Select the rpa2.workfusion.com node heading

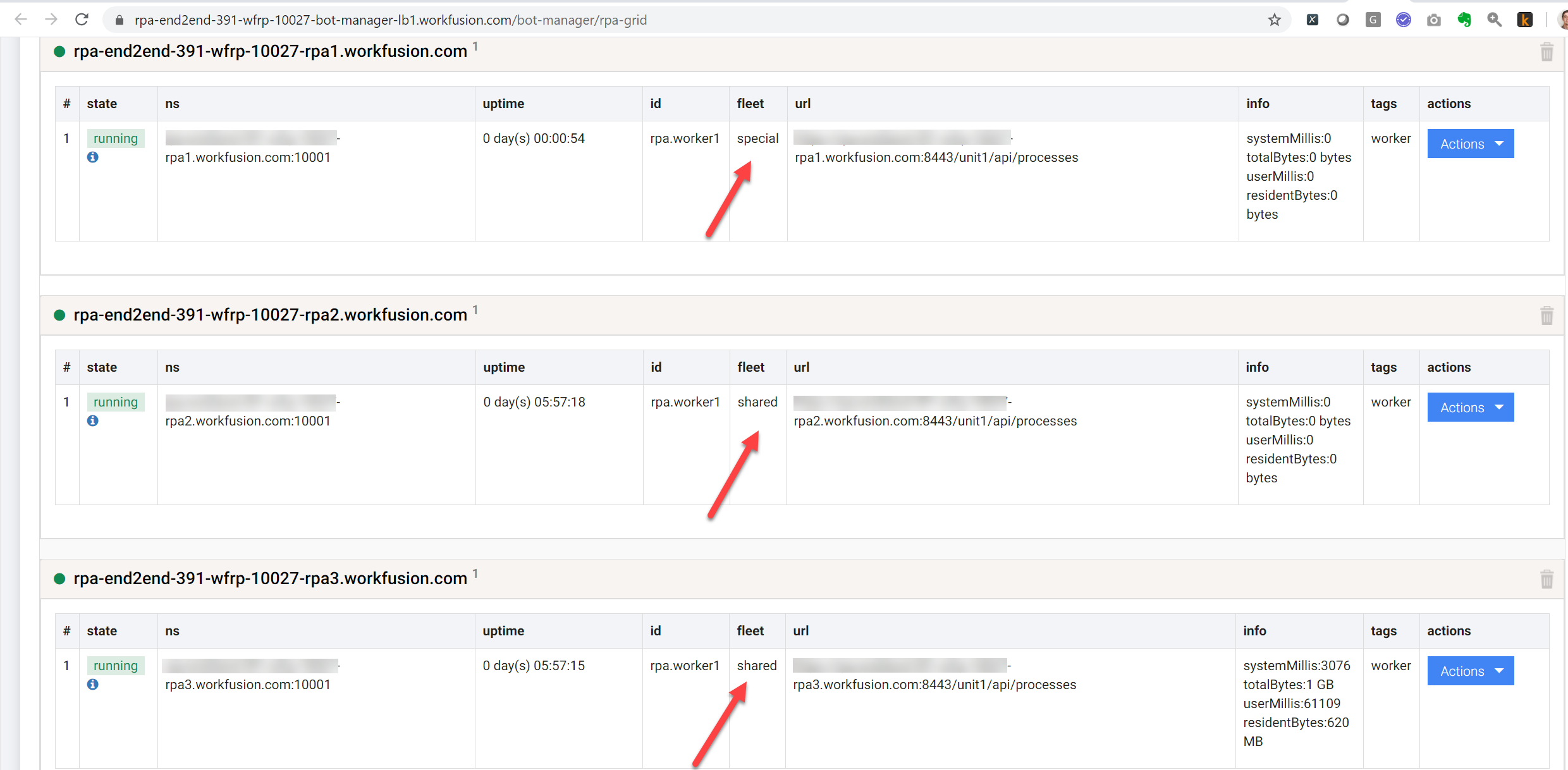click(x=270, y=315)
